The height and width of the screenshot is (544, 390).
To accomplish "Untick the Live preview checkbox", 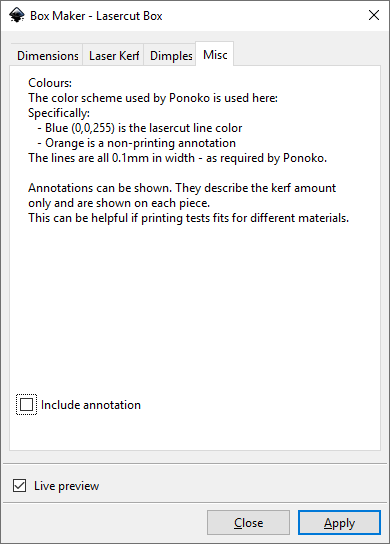I will [19, 486].
